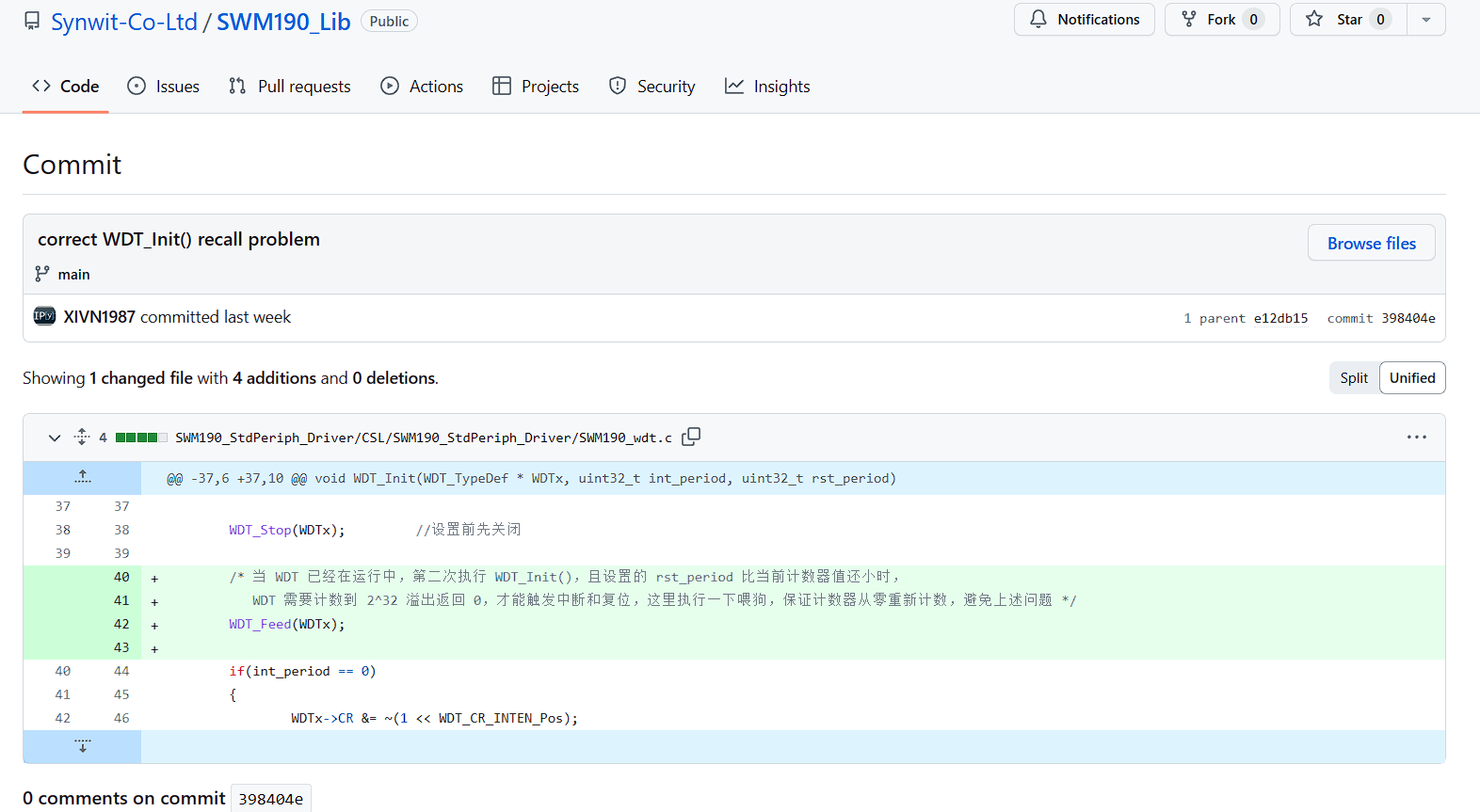Click the repository book icon
The image size is (1480, 812).
[x=32, y=21]
